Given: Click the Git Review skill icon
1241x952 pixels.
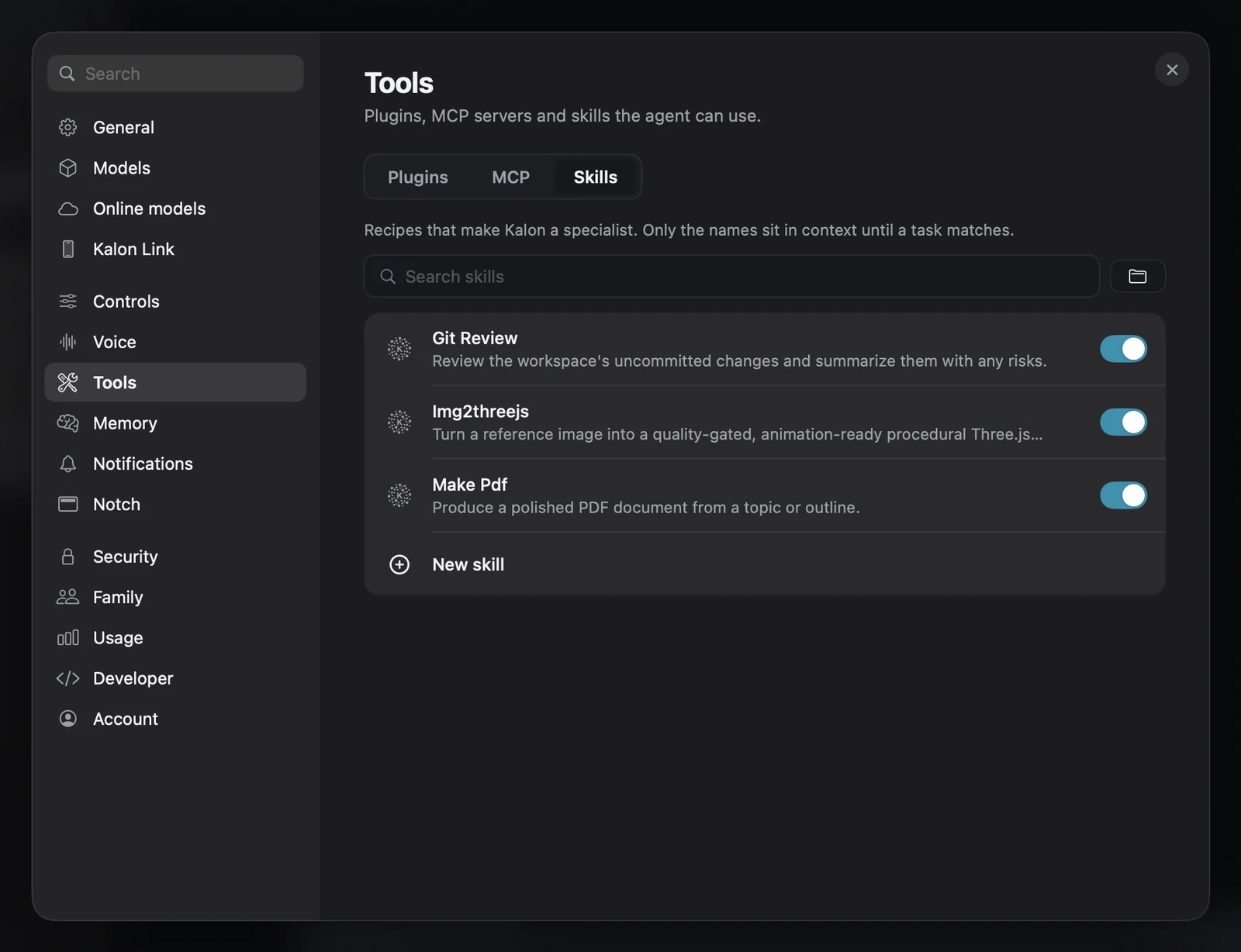Looking at the screenshot, I should (x=399, y=349).
